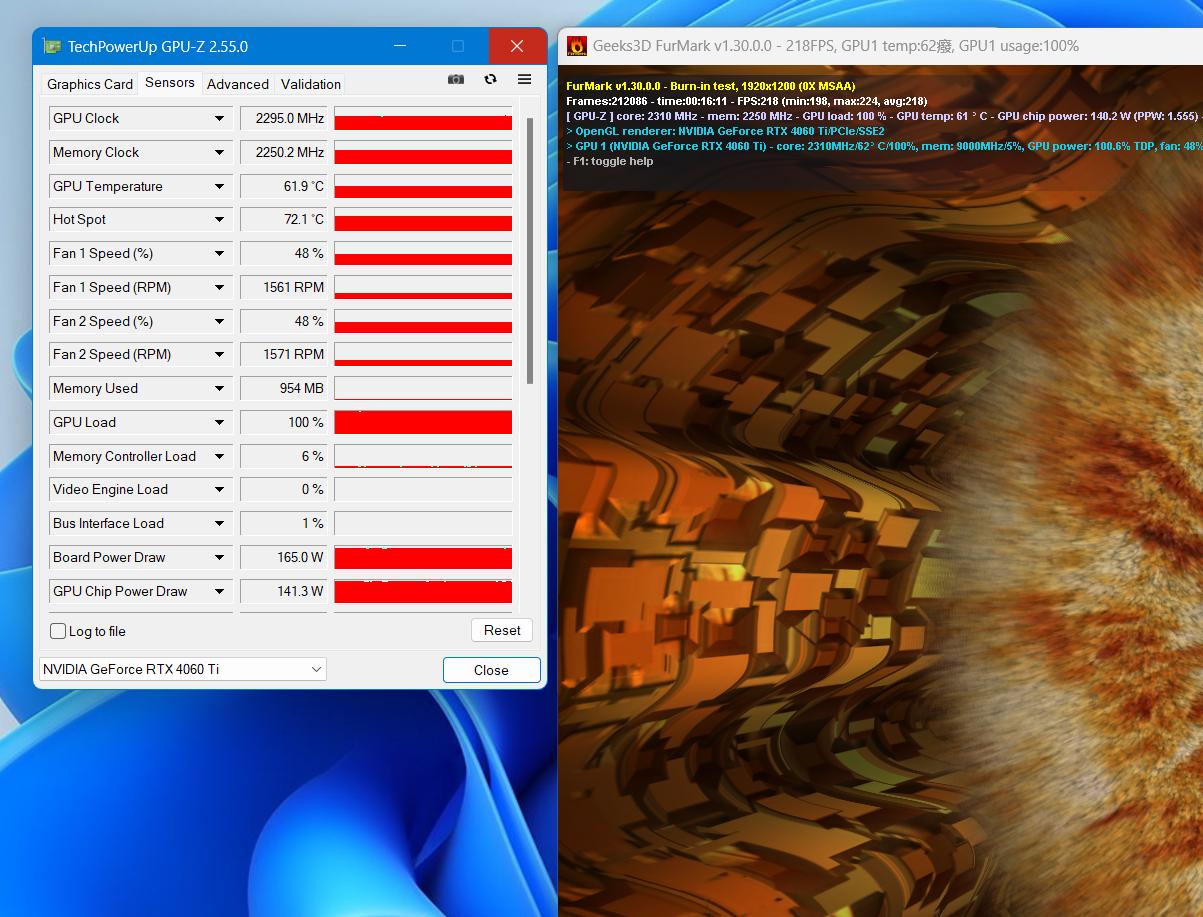Open the Fan 1 Speed (RPM) dropdown
This screenshot has width=1203, height=917.
(x=219, y=288)
